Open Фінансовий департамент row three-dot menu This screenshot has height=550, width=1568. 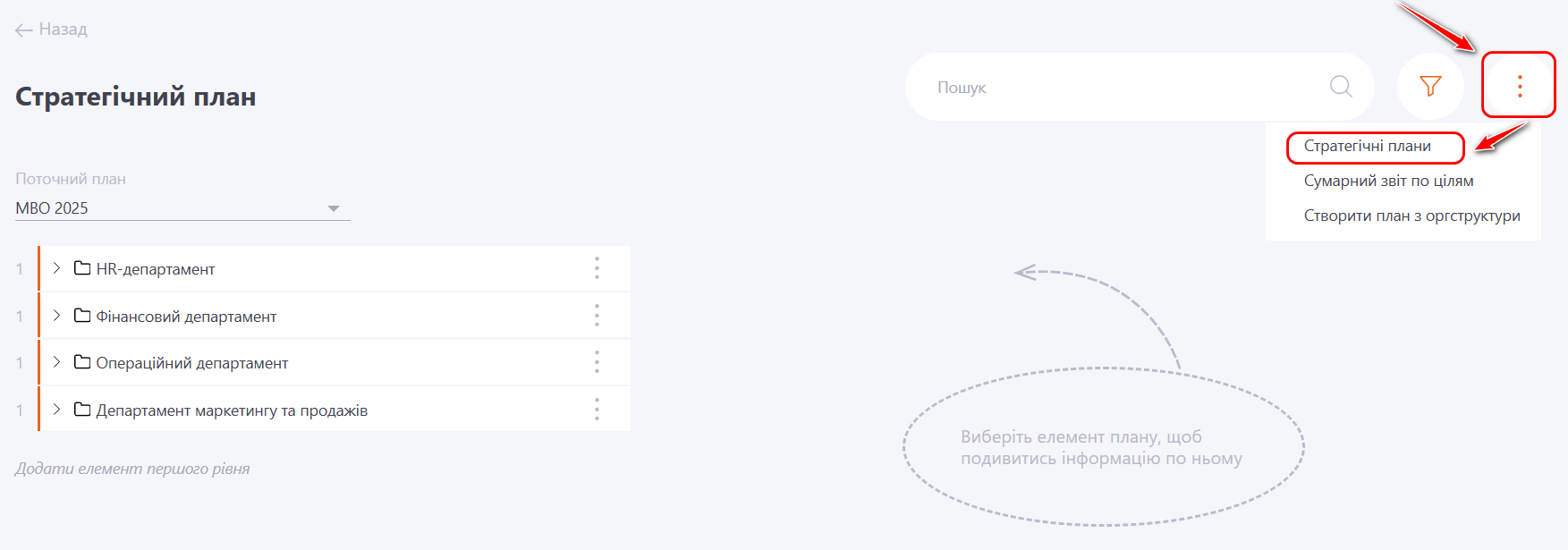(597, 316)
